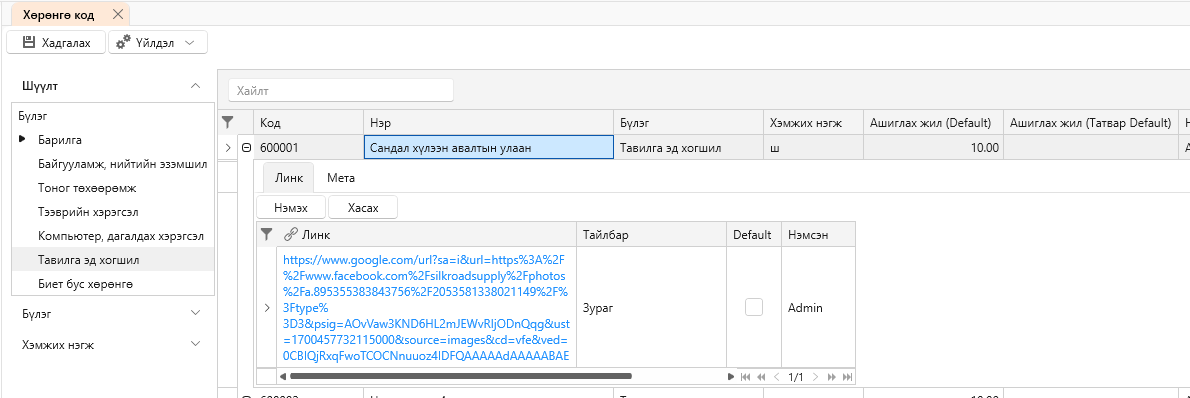Click the link grid filter funnel icon
The height and width of the screenshot is (398, 1190).
point(266,235)
